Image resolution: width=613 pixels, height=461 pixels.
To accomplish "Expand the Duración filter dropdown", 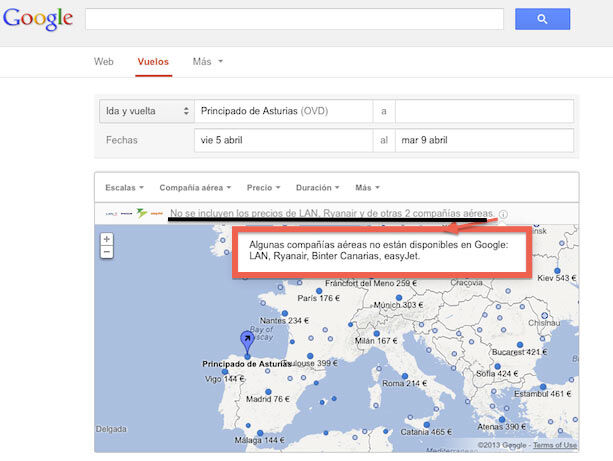I will tap(317, 188).
